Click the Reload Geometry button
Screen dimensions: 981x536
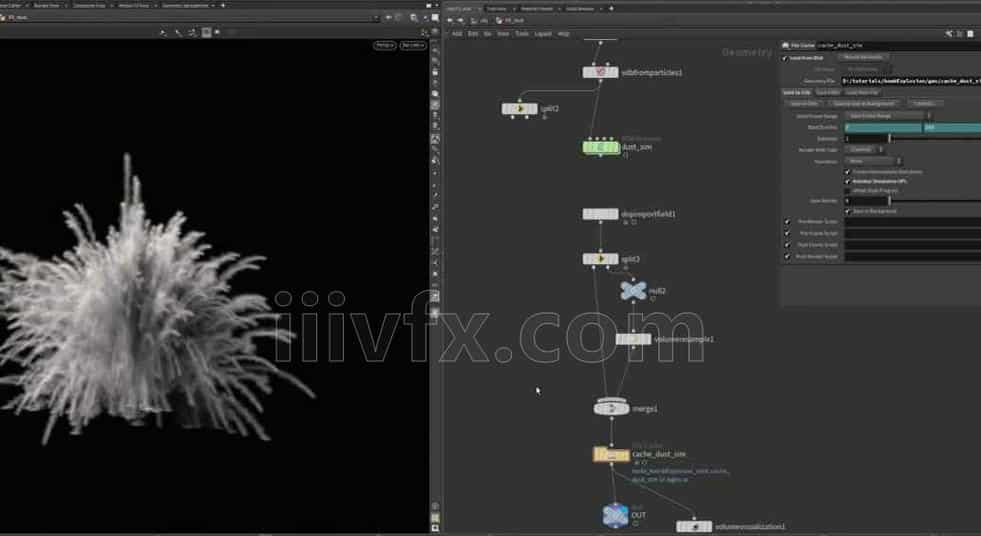[x=863, y=58]
